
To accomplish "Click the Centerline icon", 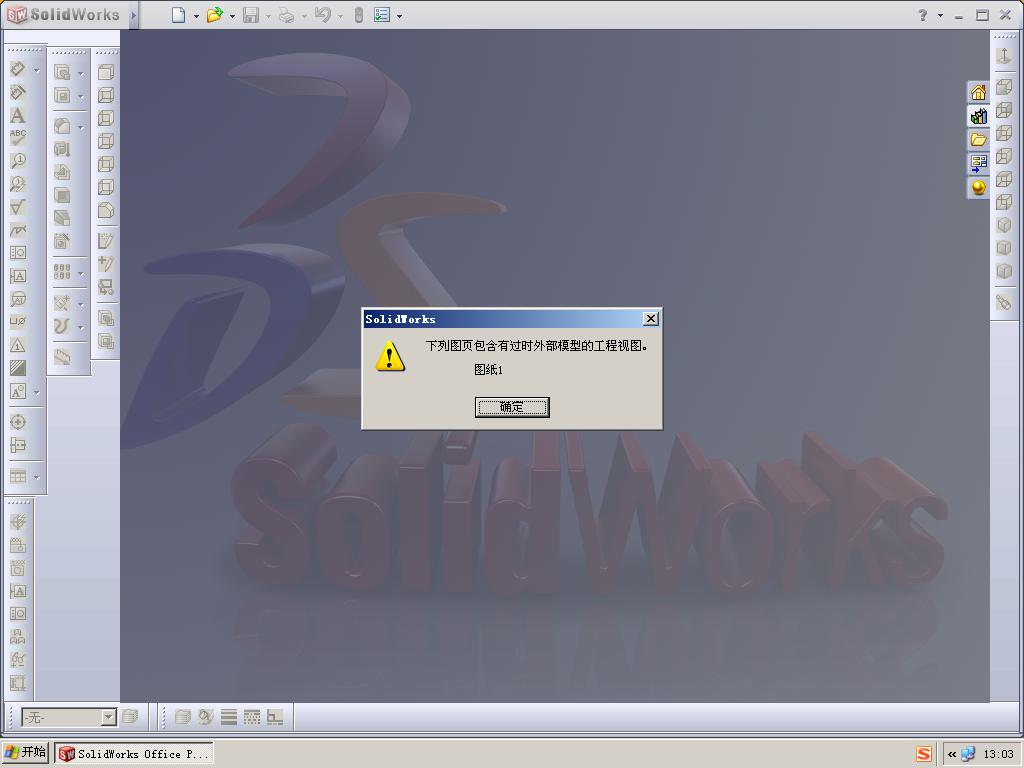I will click(18, 445).
